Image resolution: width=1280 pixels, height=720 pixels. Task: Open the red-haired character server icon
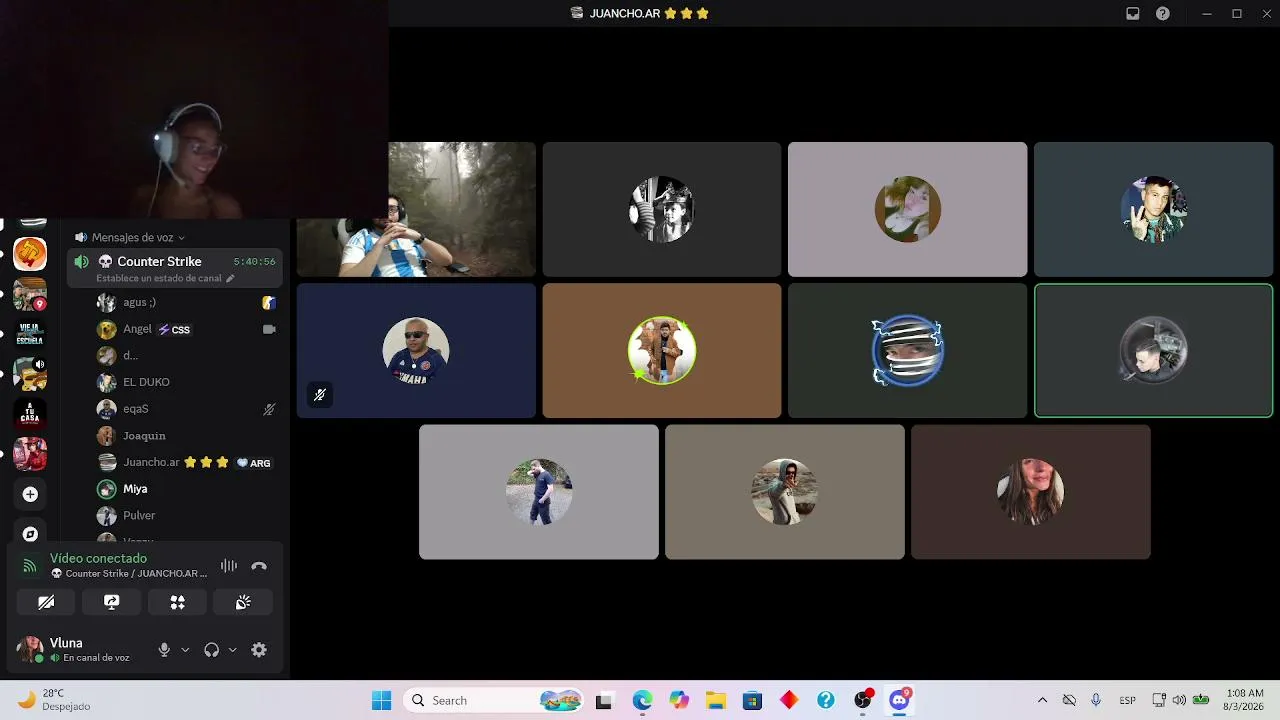(30, 453)
